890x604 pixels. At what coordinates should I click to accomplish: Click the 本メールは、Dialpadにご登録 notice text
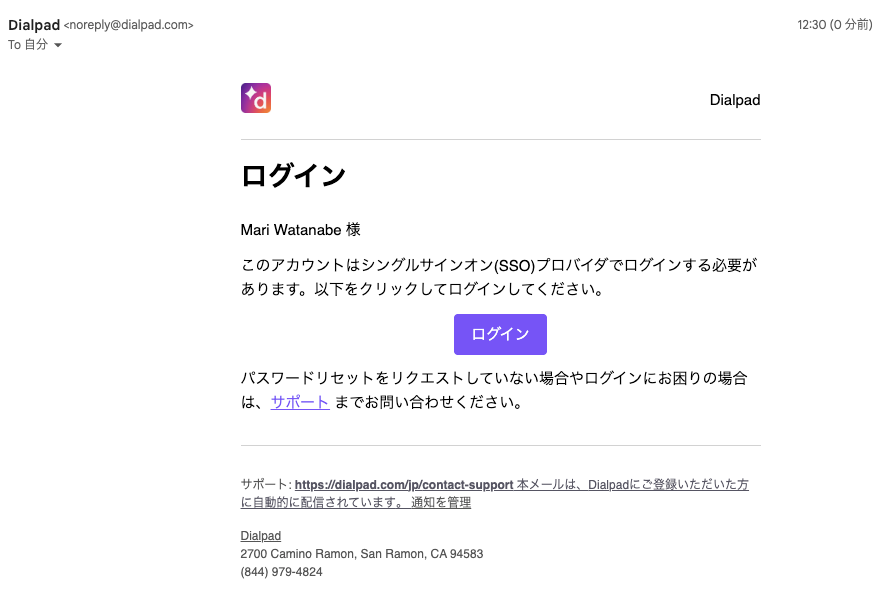pos(494,493)
